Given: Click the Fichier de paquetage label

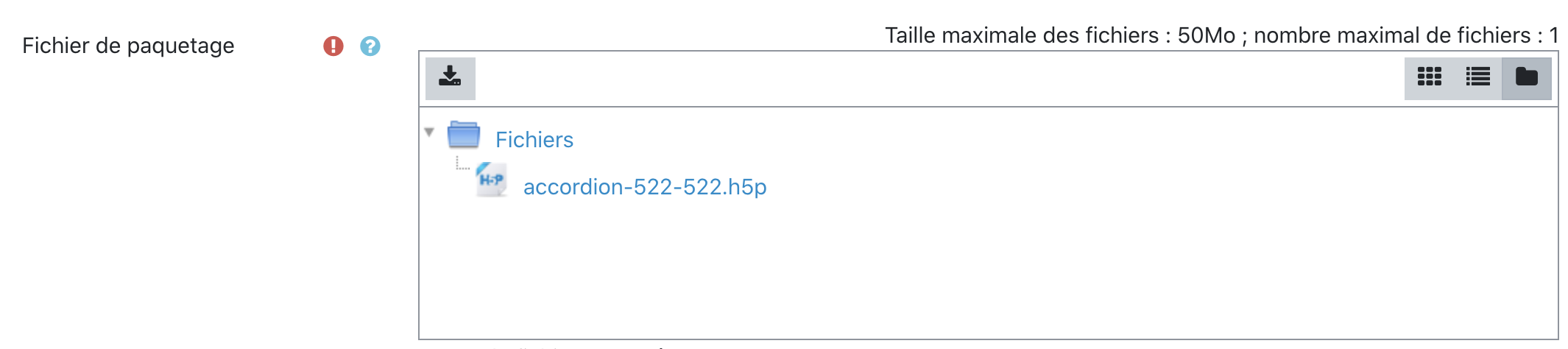Looking at the screenshot, I should (128, 46).
